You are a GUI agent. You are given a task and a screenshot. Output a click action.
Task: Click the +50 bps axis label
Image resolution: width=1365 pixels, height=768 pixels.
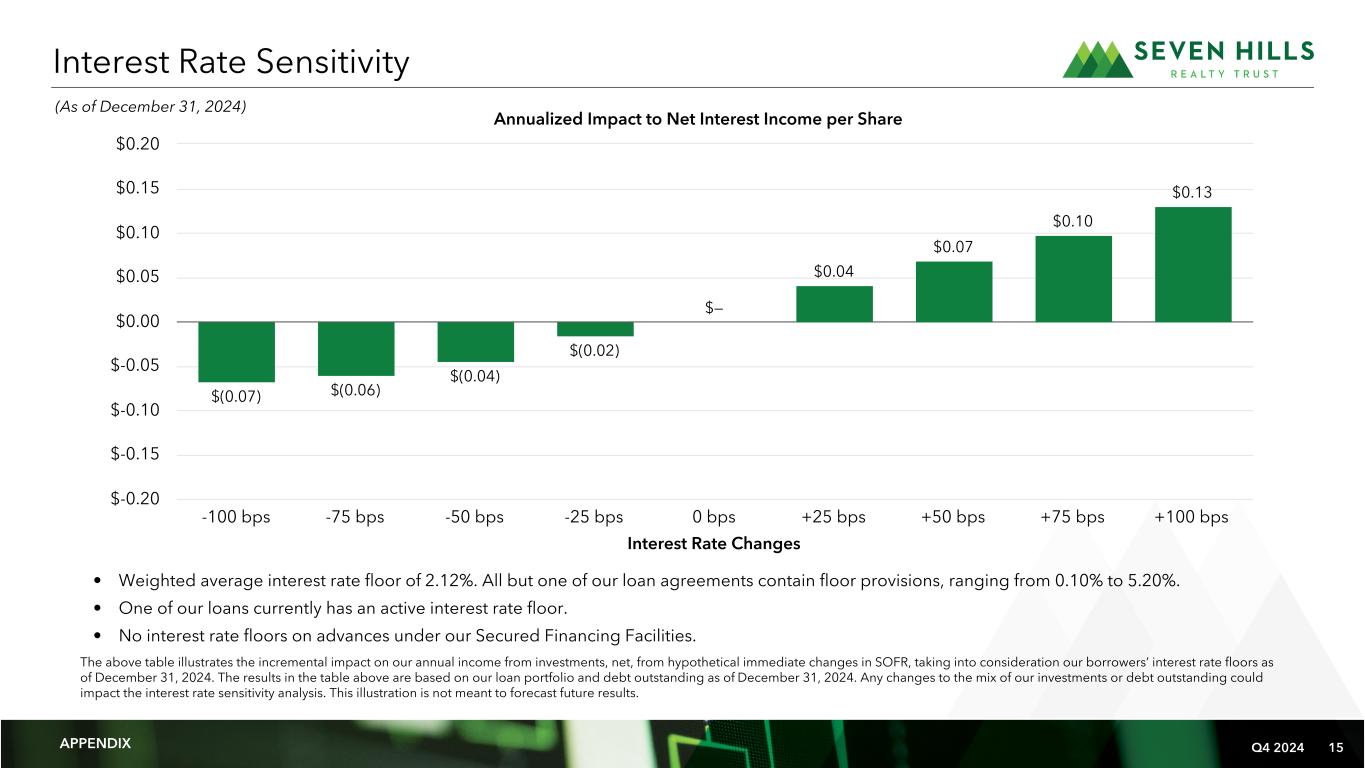[x=953, y=517]
